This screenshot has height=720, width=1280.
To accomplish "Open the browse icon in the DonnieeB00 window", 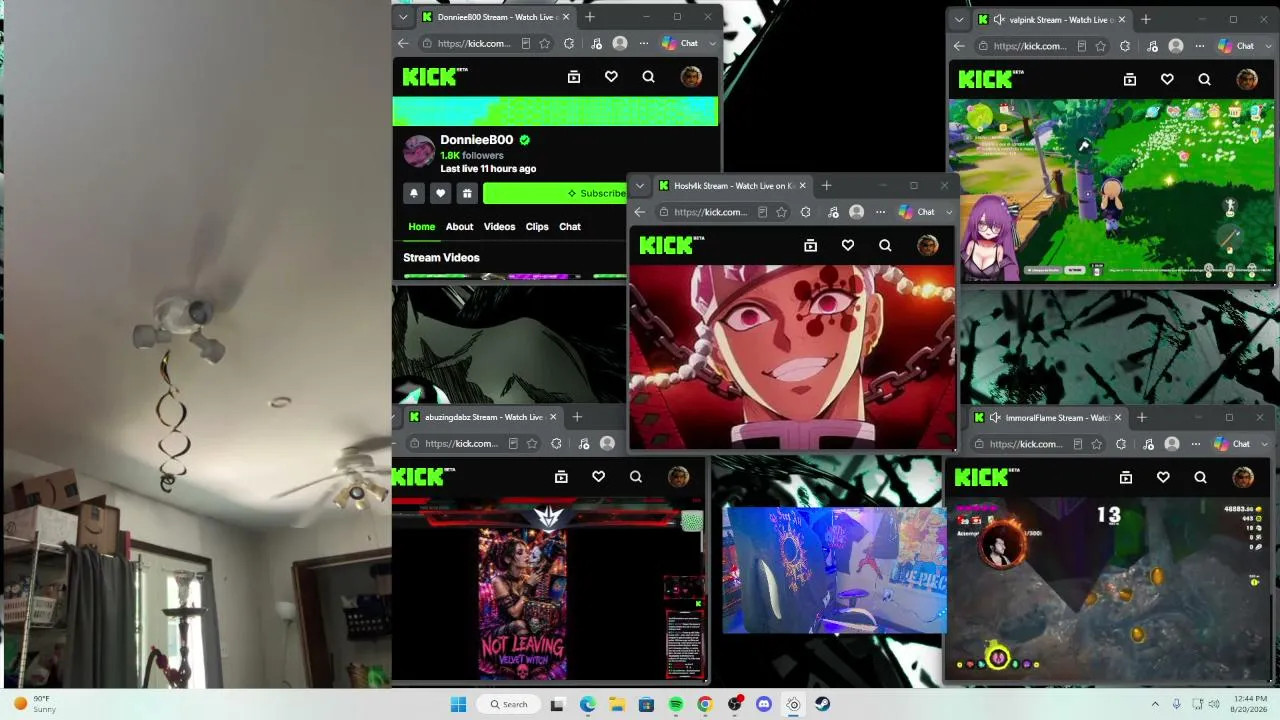I will tap(574, 77).
